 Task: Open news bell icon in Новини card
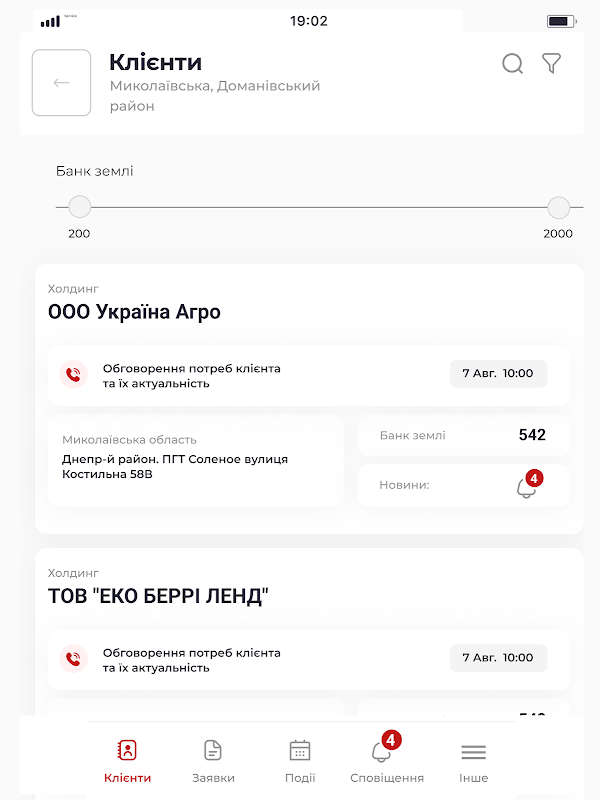point(529,485)
